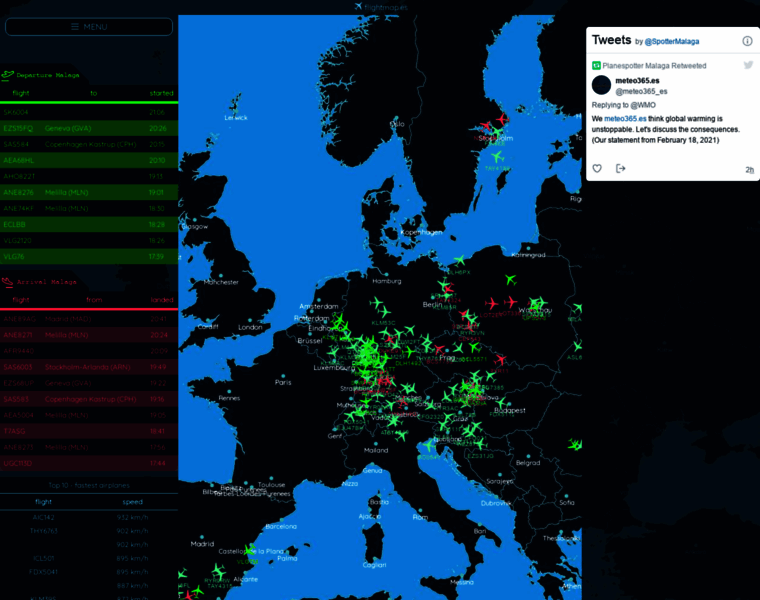Click the Departure Malaga takeoff plane icon
This screenshot has height=600, width=760.
pyautogui.click(x=8, y=75)
